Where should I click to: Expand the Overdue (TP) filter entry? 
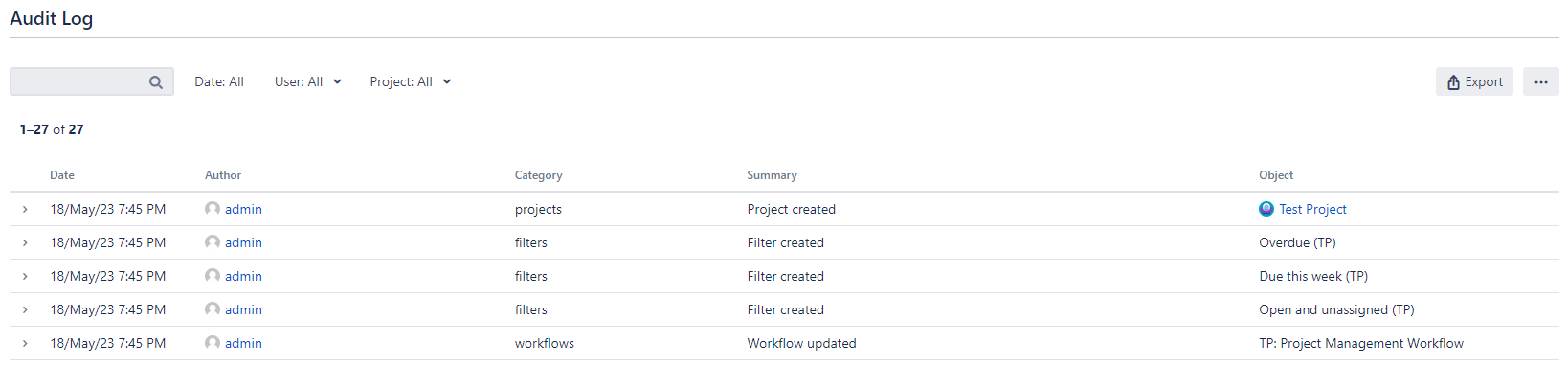[x=25, y=242]
